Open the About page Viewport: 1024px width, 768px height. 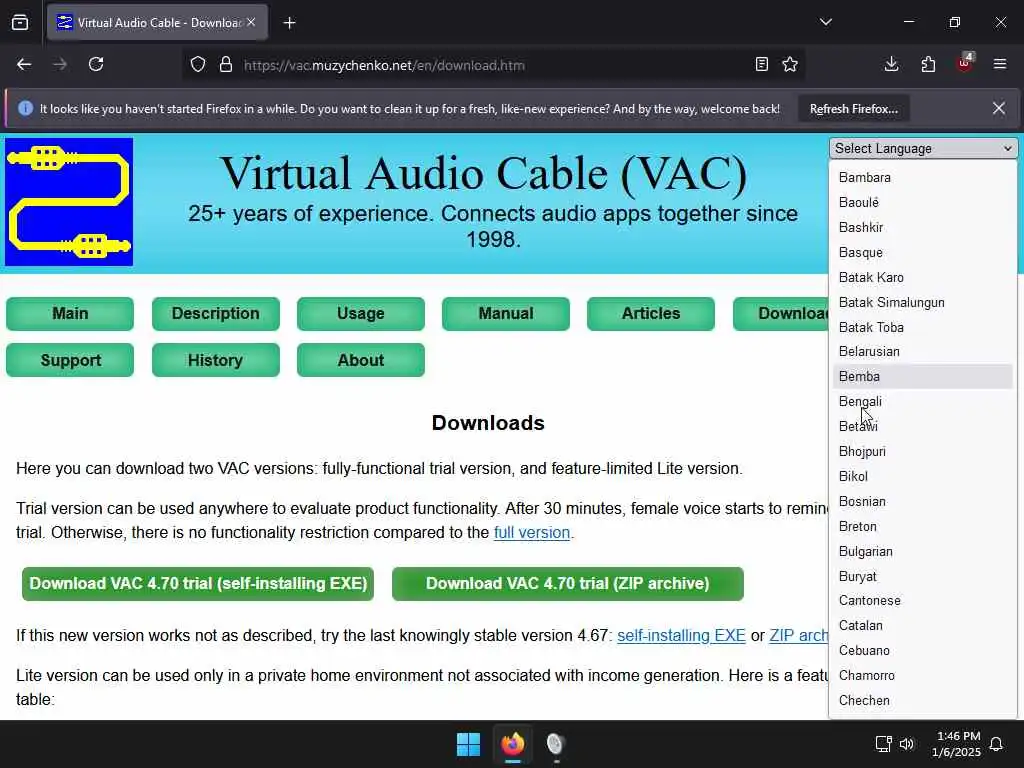point(360,360)
